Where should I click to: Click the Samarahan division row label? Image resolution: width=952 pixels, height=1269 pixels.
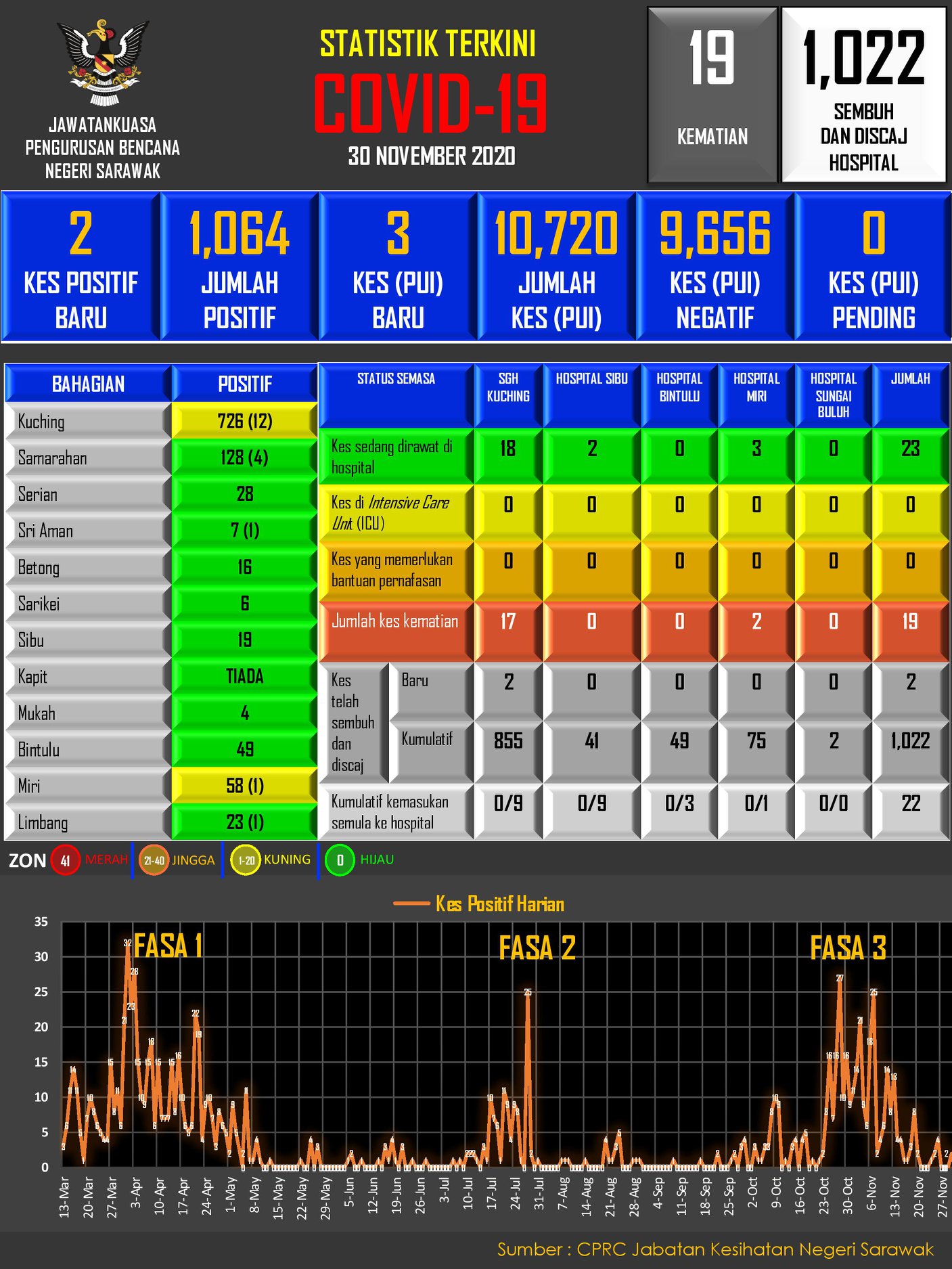pyautogui.click(x=88, y=458)
